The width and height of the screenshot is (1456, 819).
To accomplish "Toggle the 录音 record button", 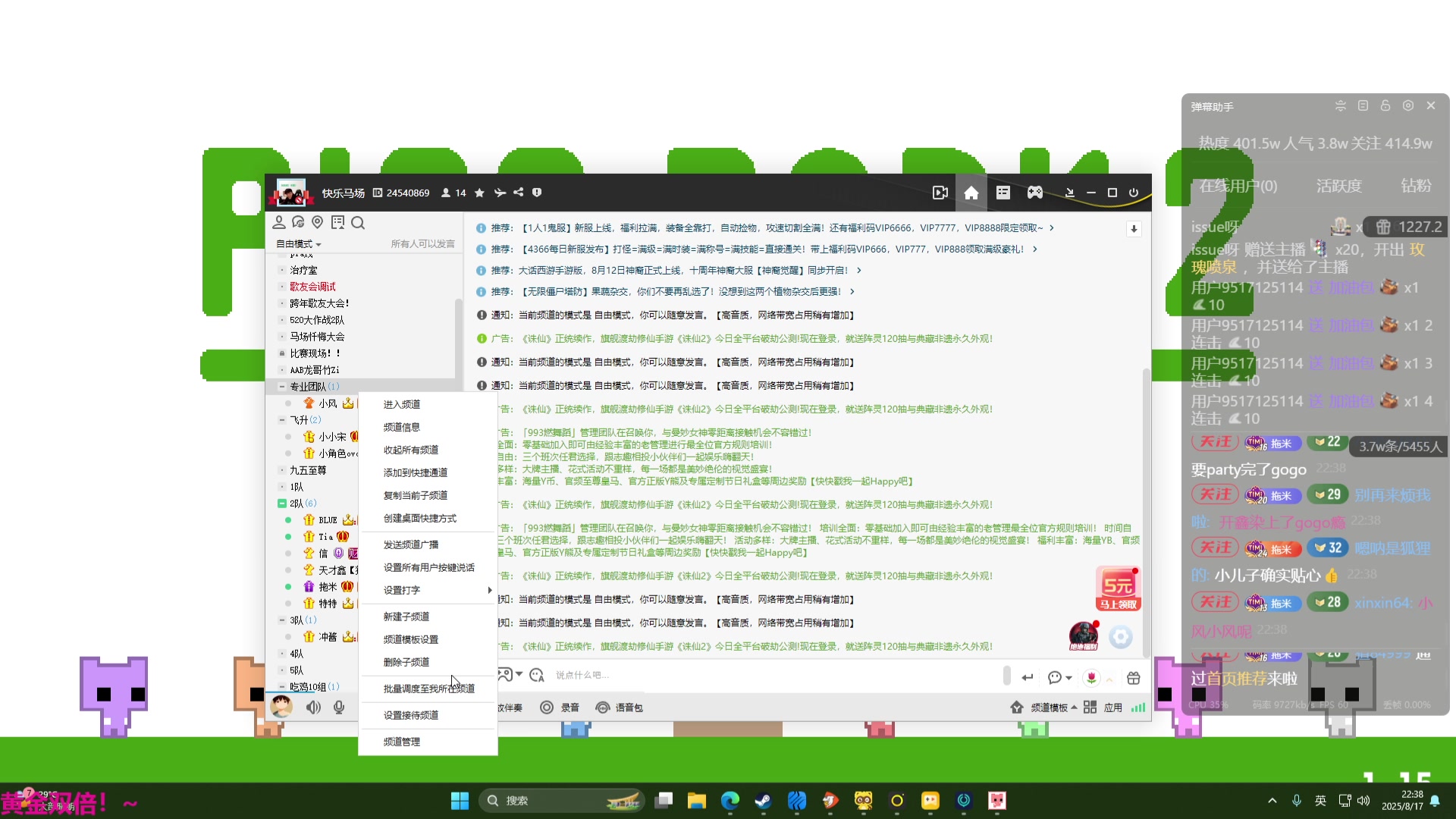I will point(560,708).
